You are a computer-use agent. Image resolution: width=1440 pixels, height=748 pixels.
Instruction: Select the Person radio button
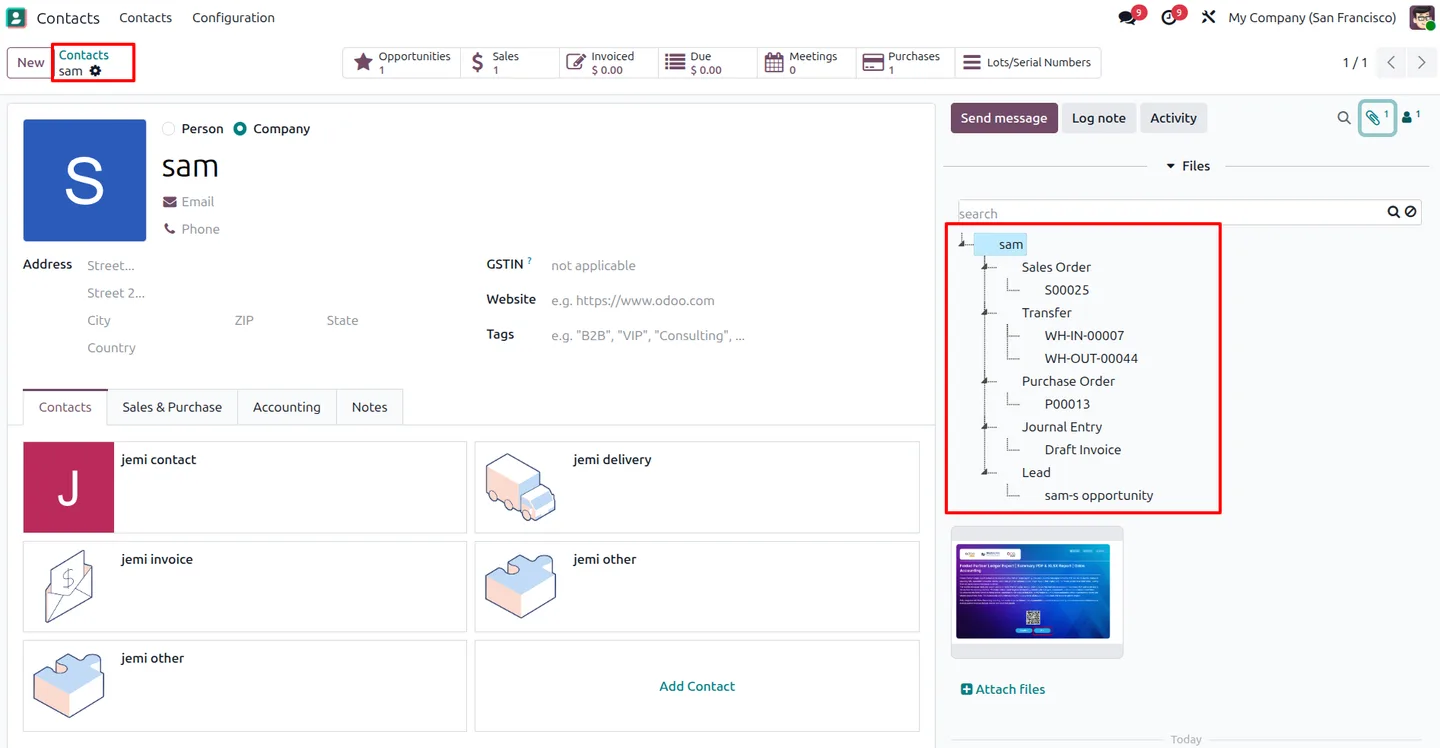click(168, 129)
